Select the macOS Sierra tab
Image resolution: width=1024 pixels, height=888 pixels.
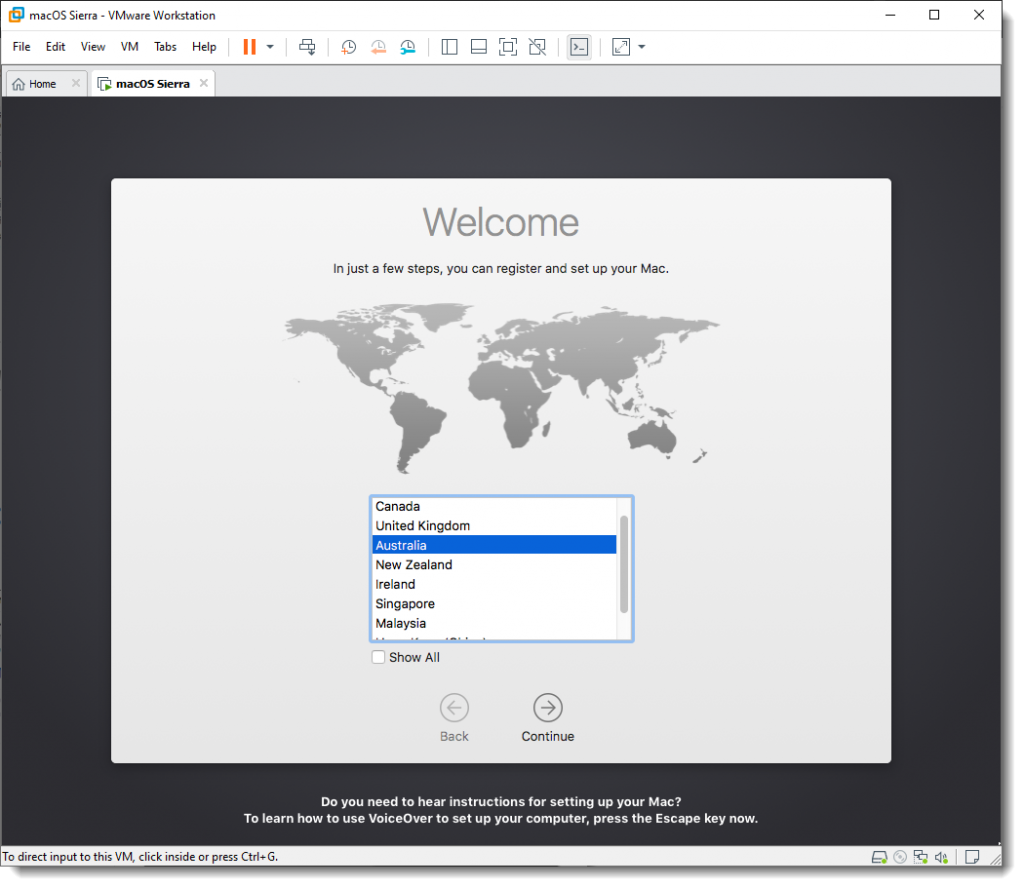click(153, 84)
